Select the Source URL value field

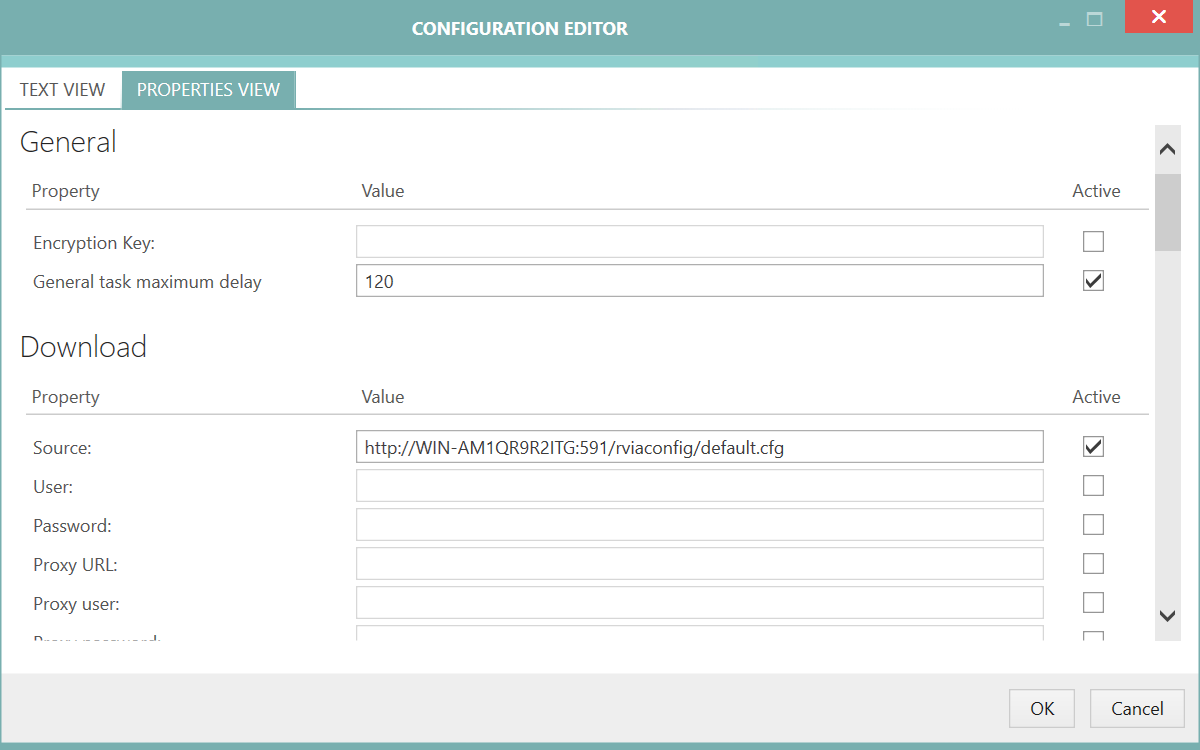click(699, 446)
